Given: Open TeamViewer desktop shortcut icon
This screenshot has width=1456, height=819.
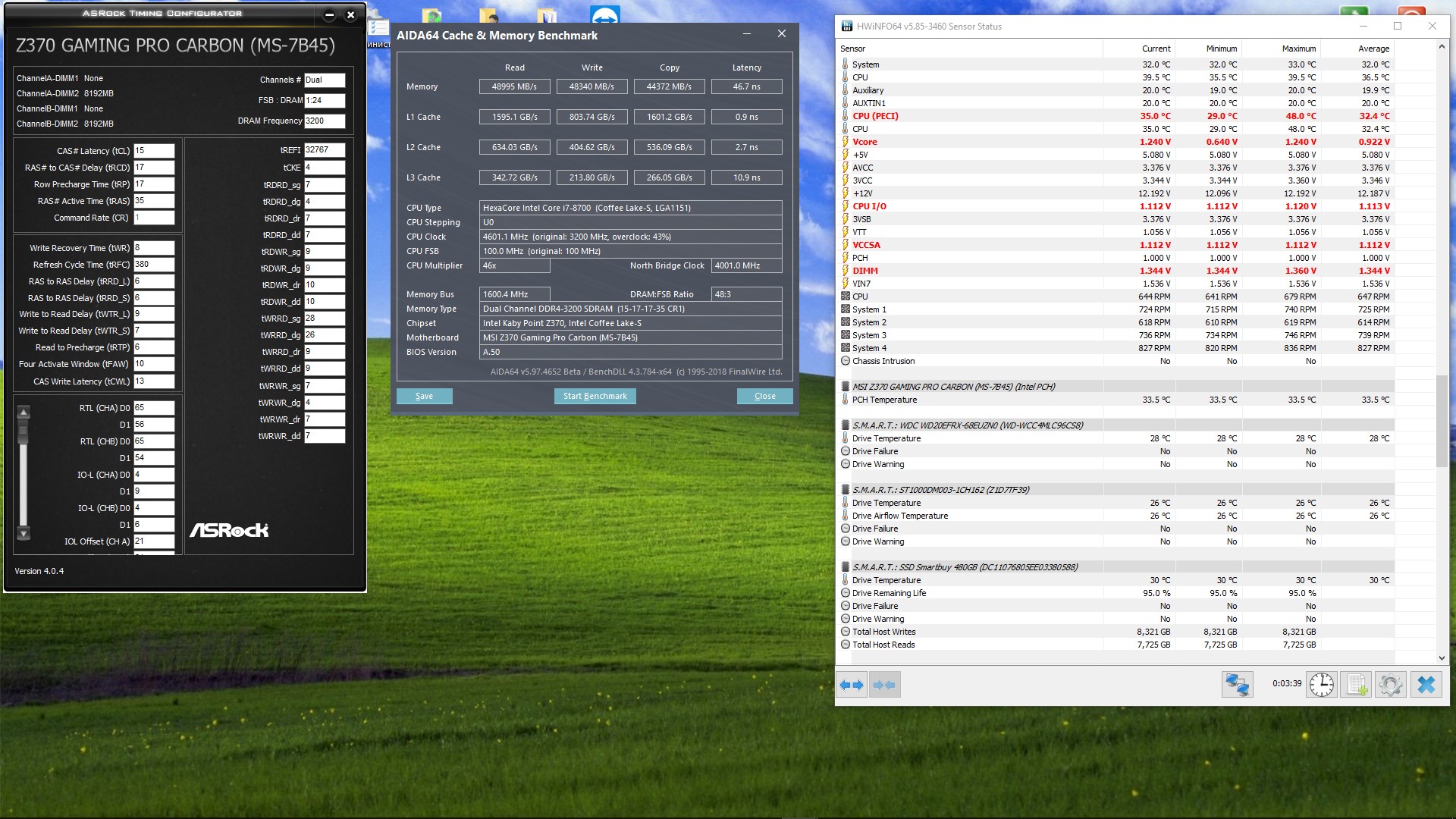Looking at the screenshot, I should click(604, 14).
